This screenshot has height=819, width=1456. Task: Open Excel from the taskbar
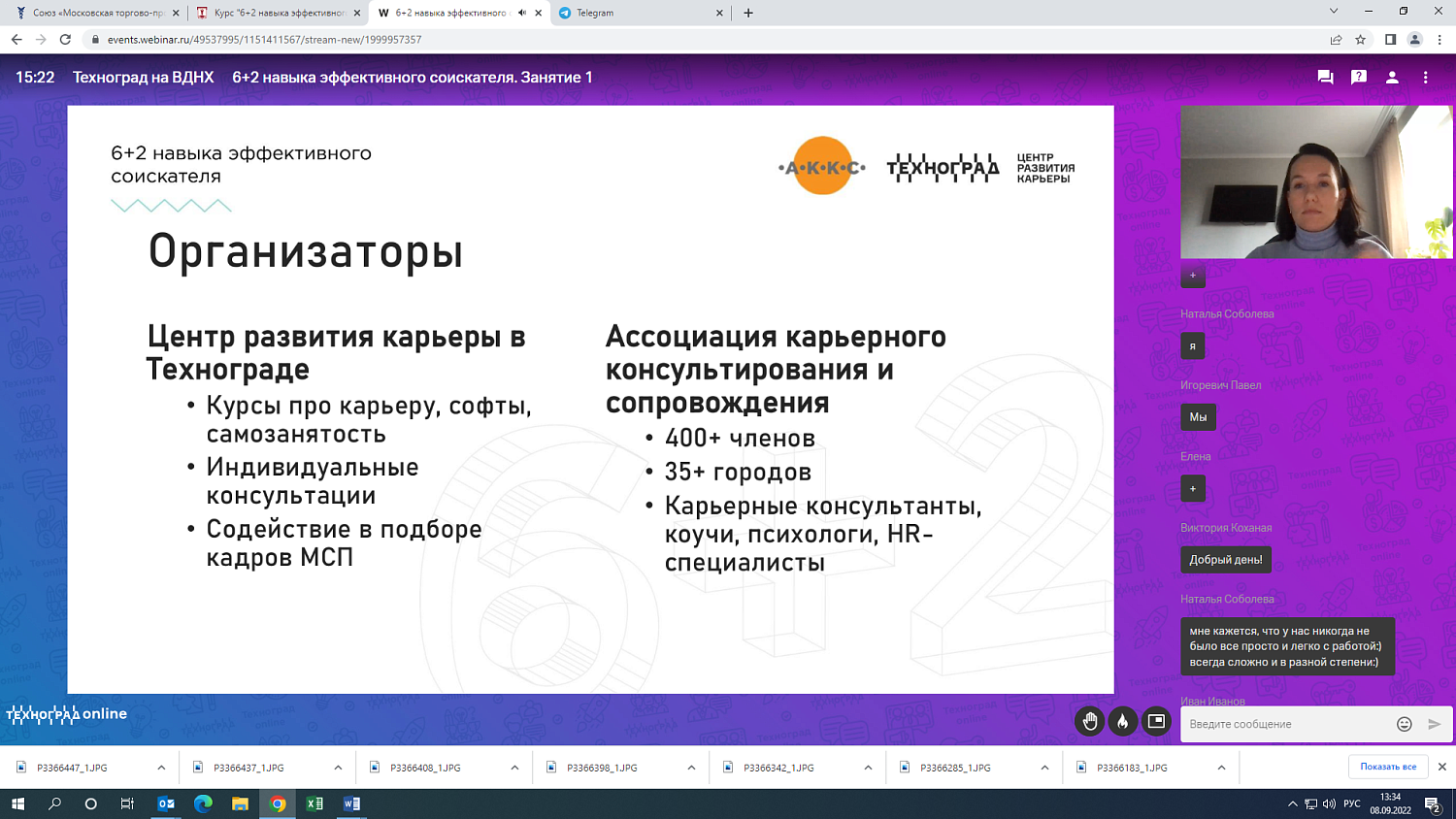pyautogui.click(x=314, y=803)
